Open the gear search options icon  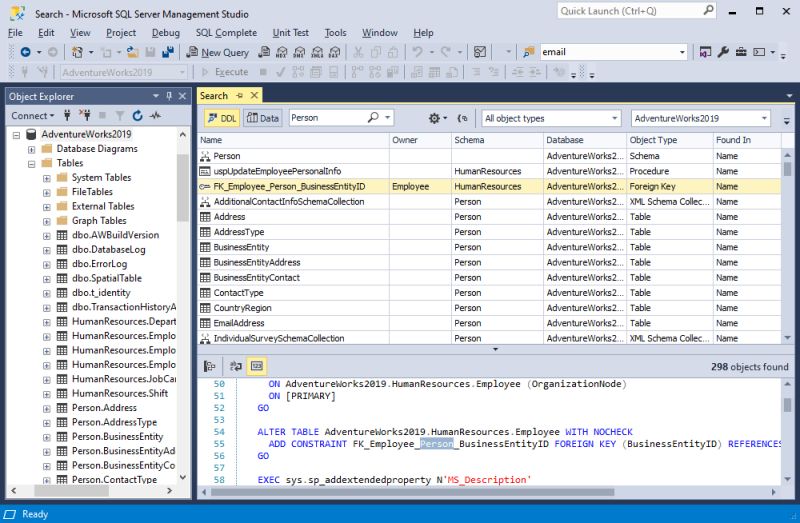click(x=434, y=118)
